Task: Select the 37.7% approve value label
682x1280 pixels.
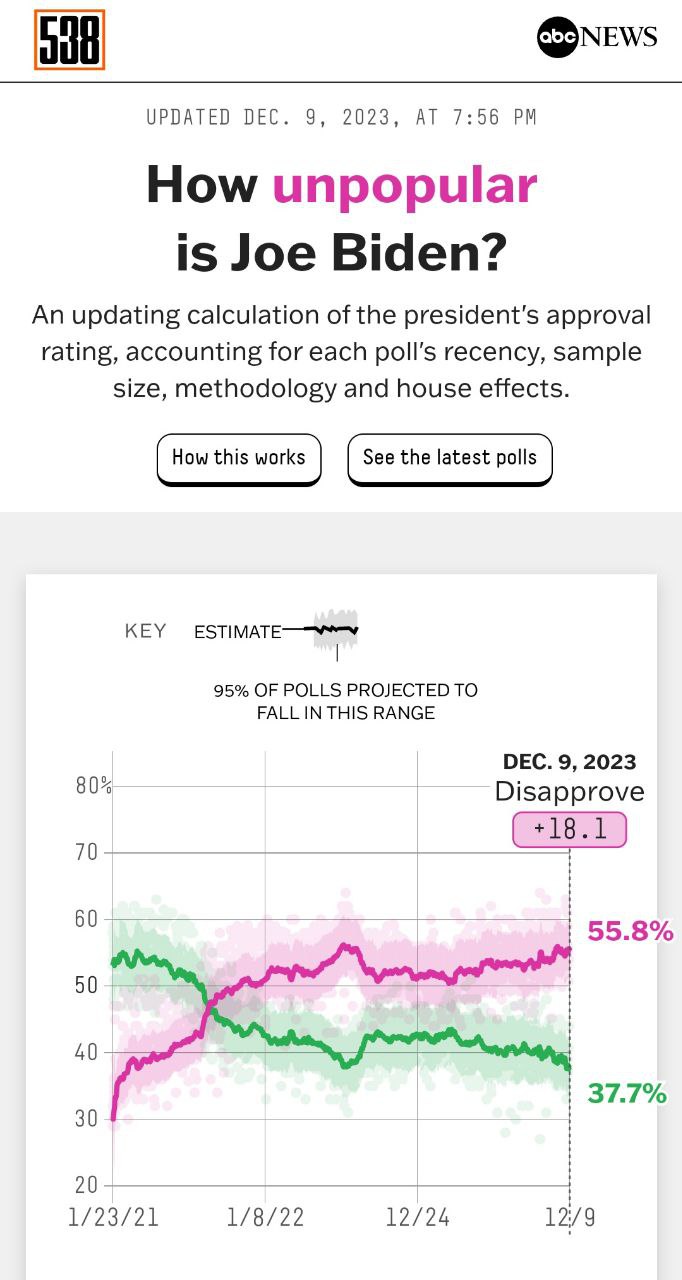Action: [x=627, y=1094]
